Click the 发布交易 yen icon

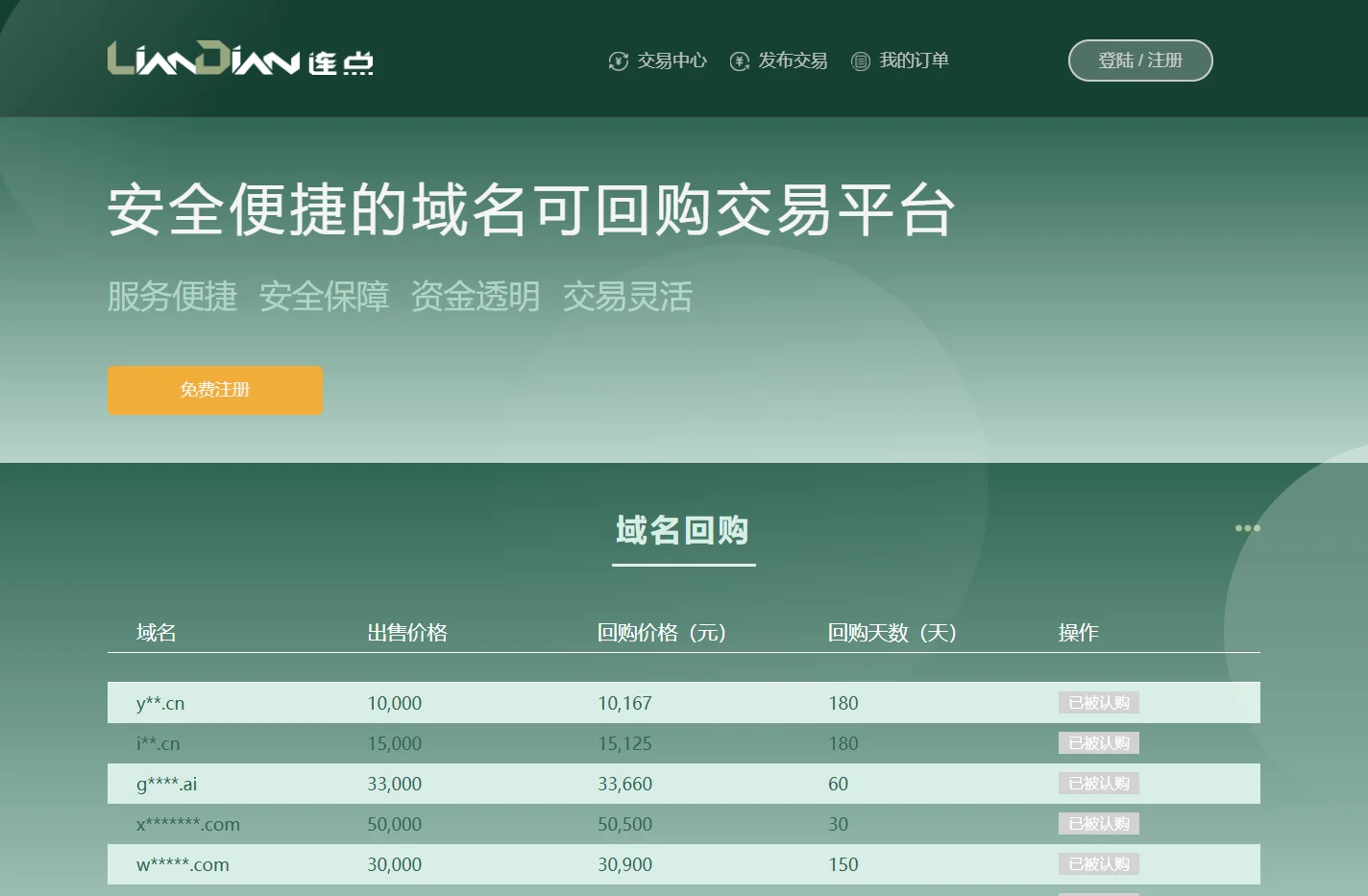tap(740, 61)
